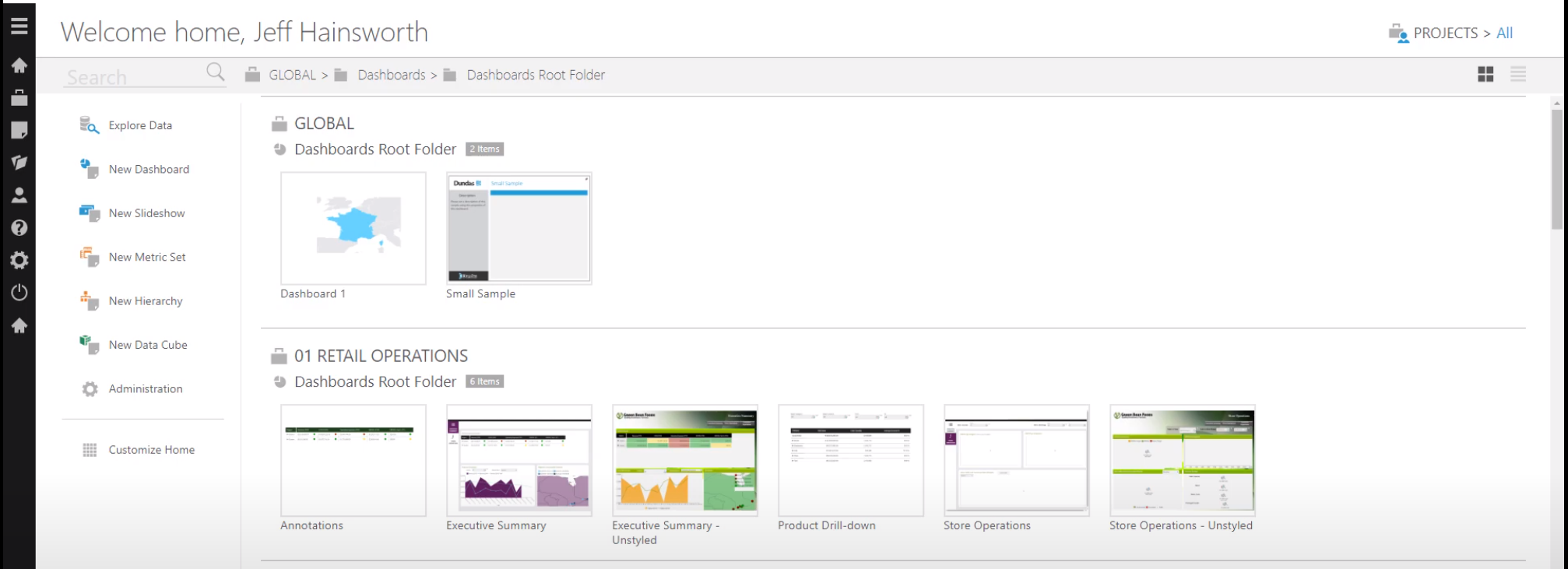The image size is (1568, 569).
Task: Click the leaf icon in the black sidebar
Action: (19, 163)
